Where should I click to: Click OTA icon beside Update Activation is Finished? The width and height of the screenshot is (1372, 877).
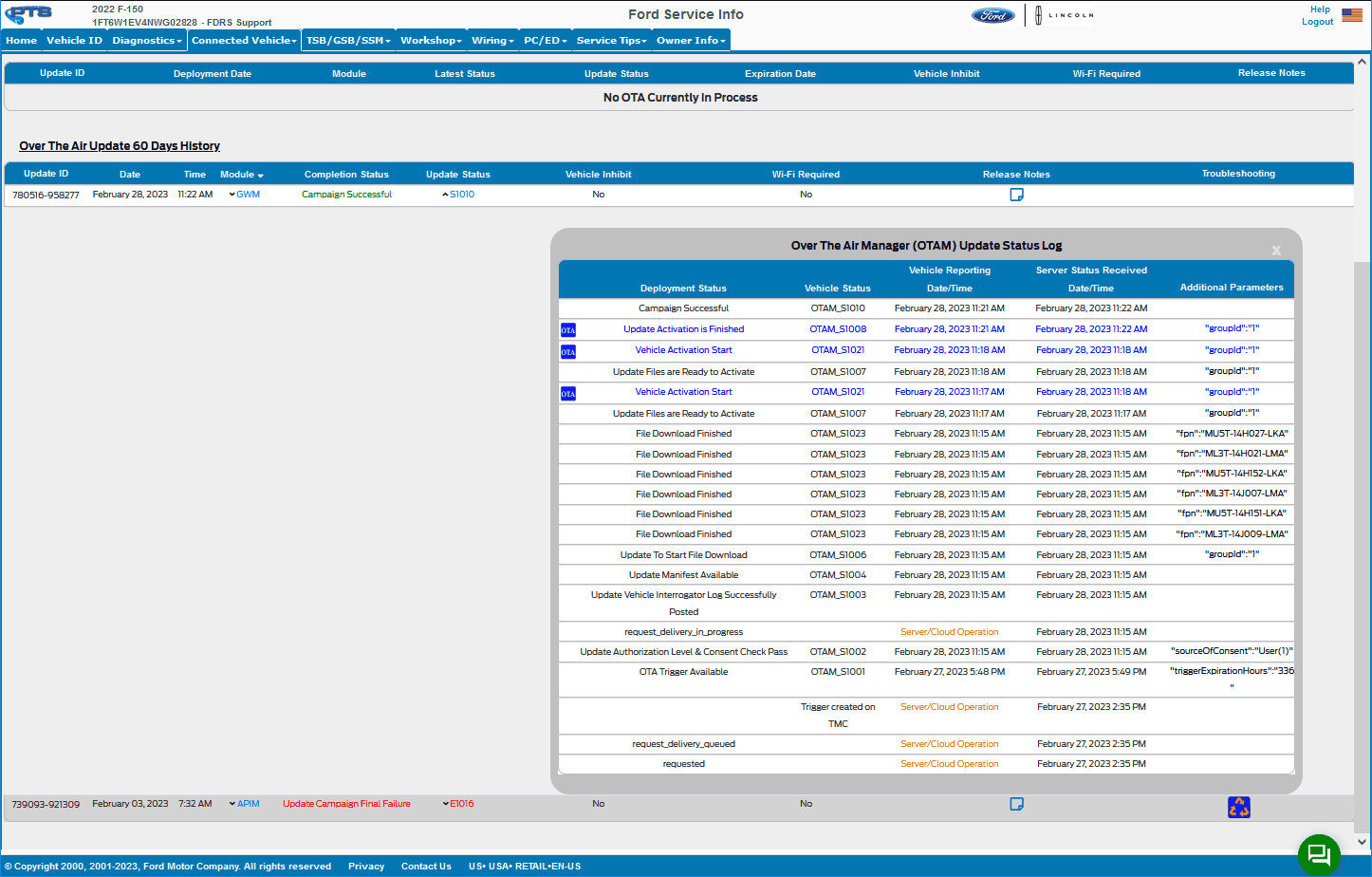pyautogui.click(x=567, y=330)
